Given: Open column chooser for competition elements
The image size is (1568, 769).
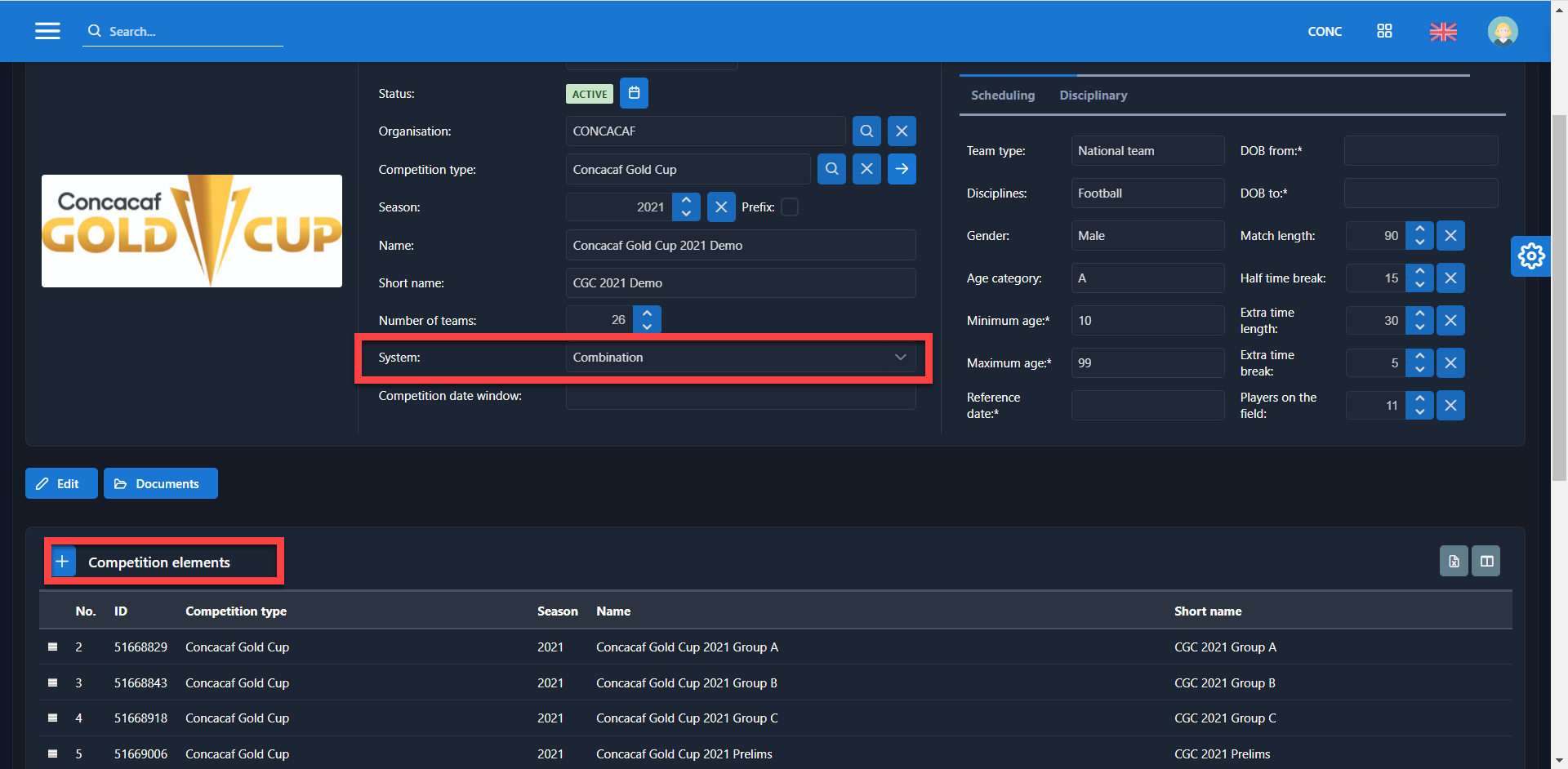Looking at the screenshot, I should [x=1486, y=561].
